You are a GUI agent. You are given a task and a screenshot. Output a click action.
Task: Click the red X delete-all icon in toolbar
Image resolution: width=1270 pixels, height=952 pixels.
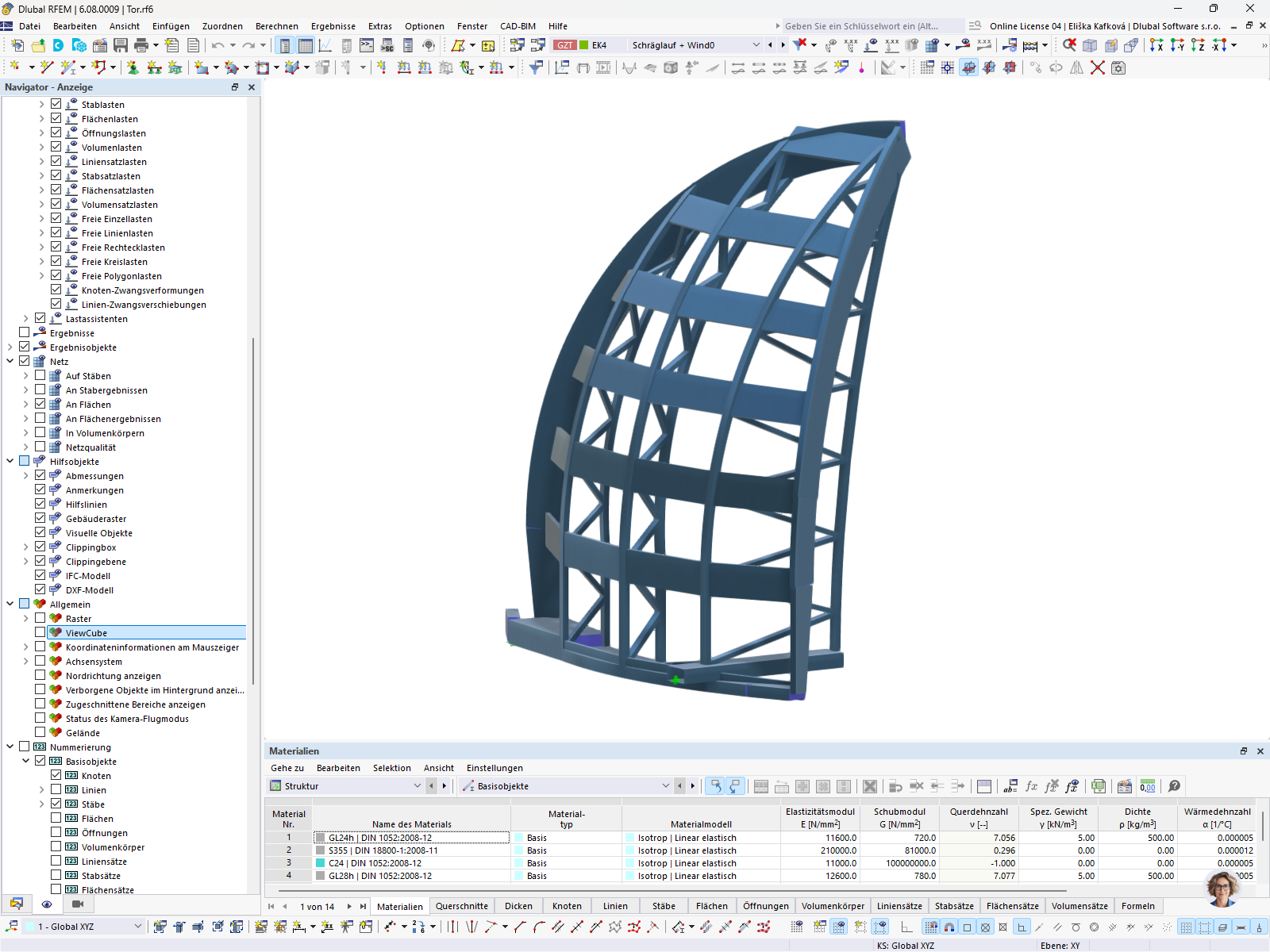[x=1098, y=68]
